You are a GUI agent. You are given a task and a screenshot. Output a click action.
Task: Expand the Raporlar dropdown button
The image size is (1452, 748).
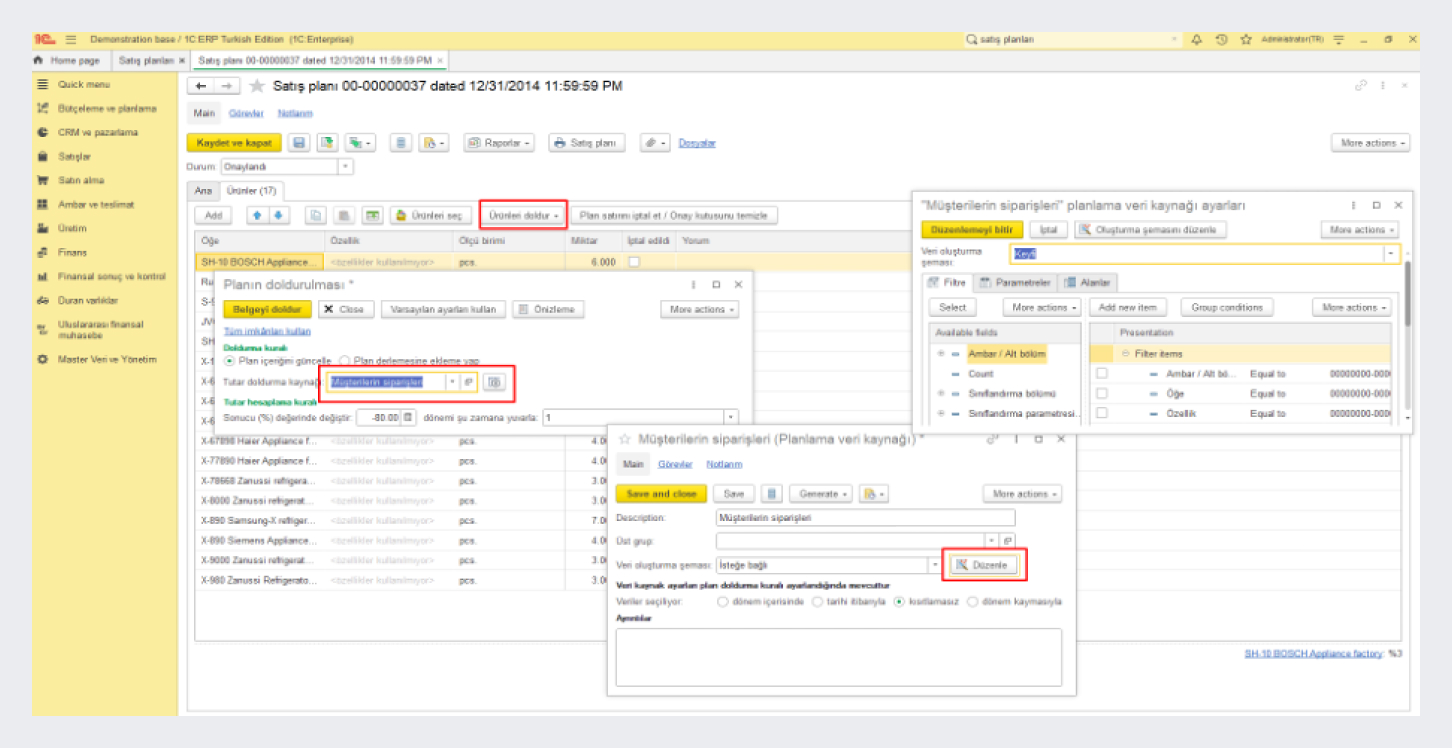pos(500,143)
